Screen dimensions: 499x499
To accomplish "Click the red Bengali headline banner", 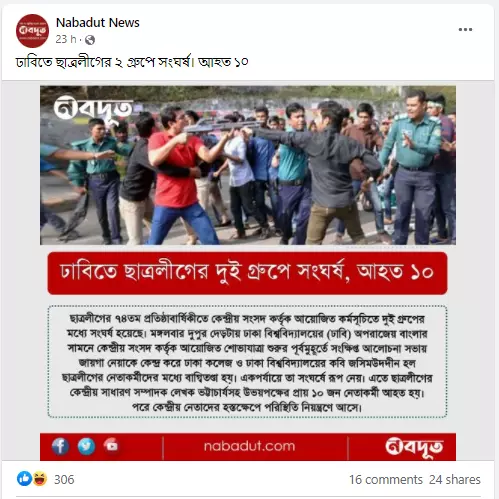I will click(x=247, y=273).
